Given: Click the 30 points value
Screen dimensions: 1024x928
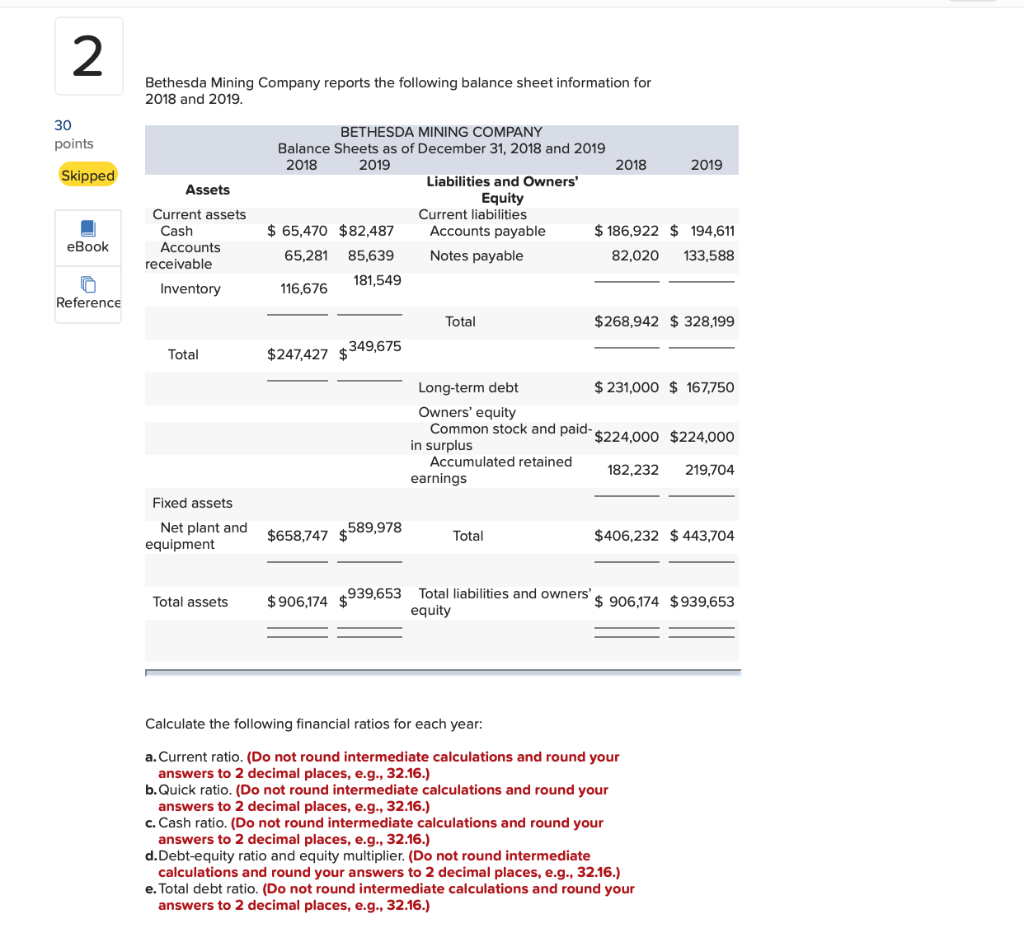Looking at the screenshot, I should tap(63, 125).
